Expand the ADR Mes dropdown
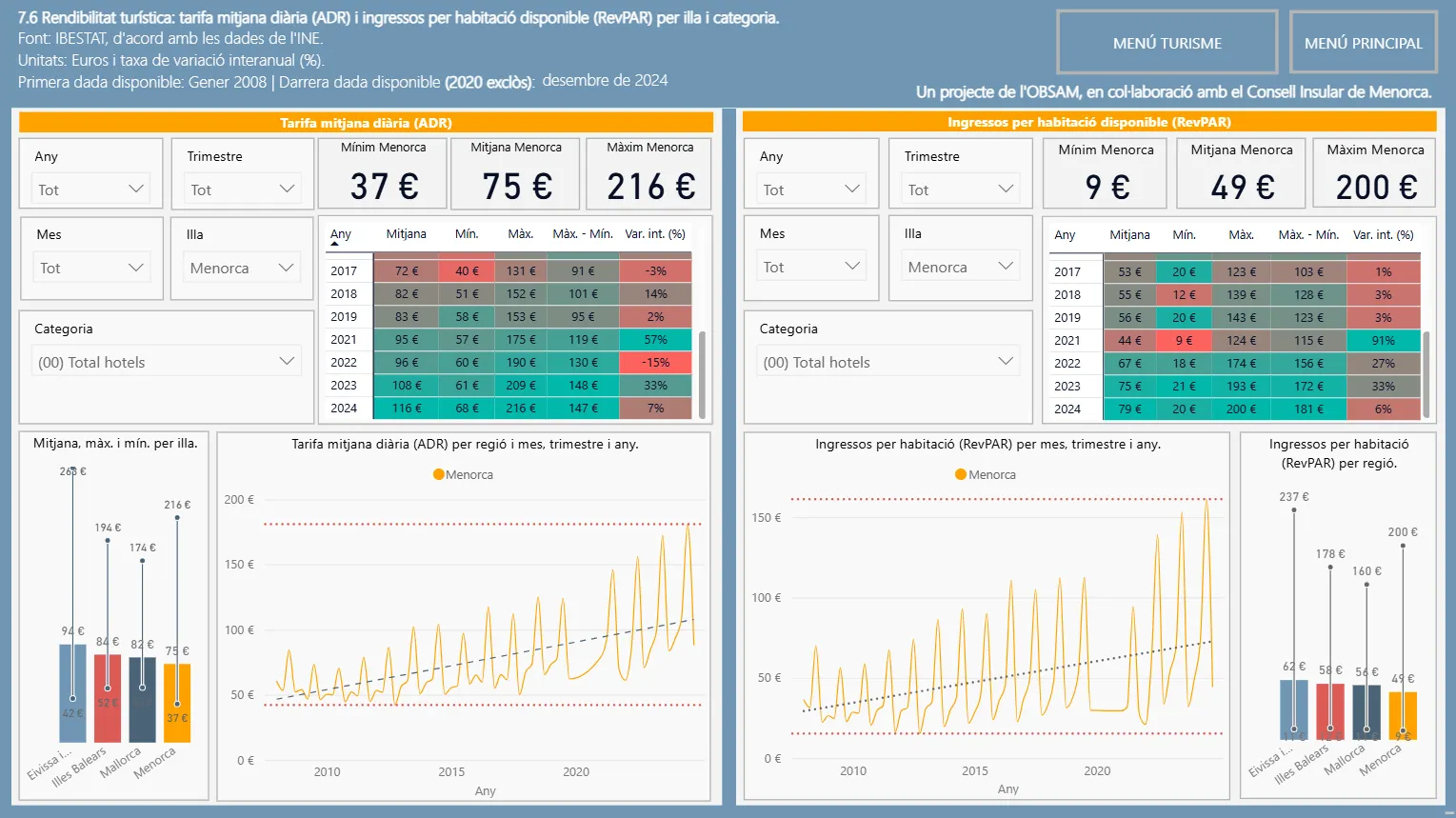The width and height of the screenshot is (1456, 818). (x=90, y=268)
